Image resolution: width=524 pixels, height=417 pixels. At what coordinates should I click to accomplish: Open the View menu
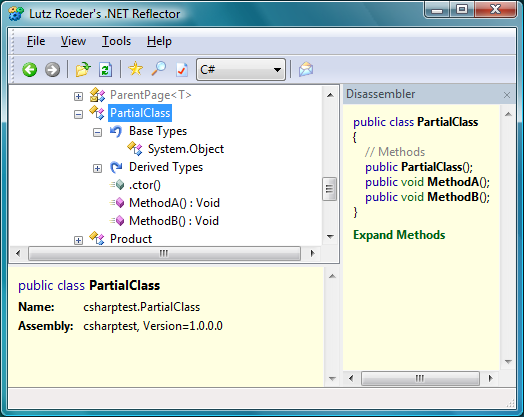click(x=74, y=41)
